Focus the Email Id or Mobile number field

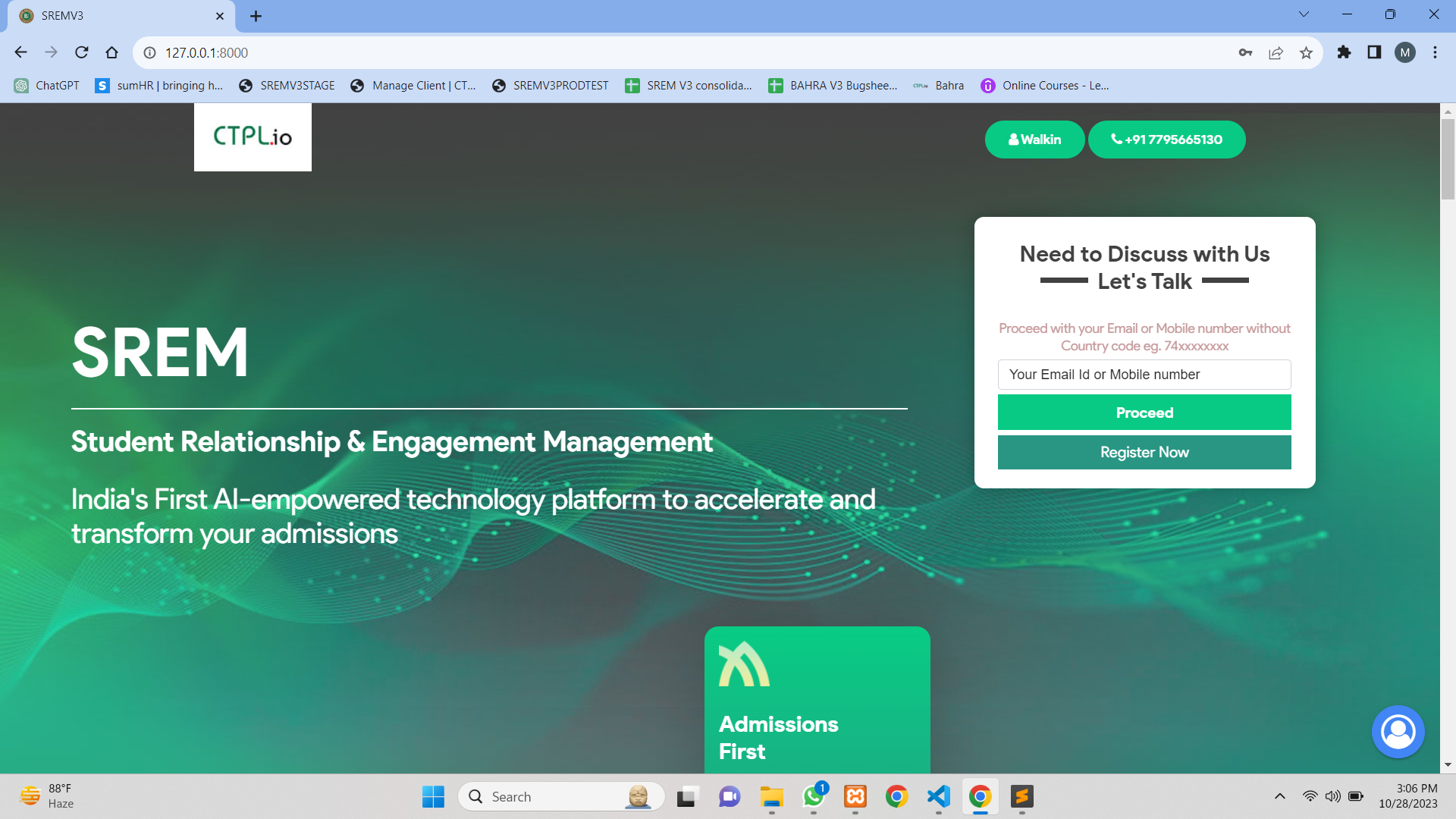pos(1144,375)
